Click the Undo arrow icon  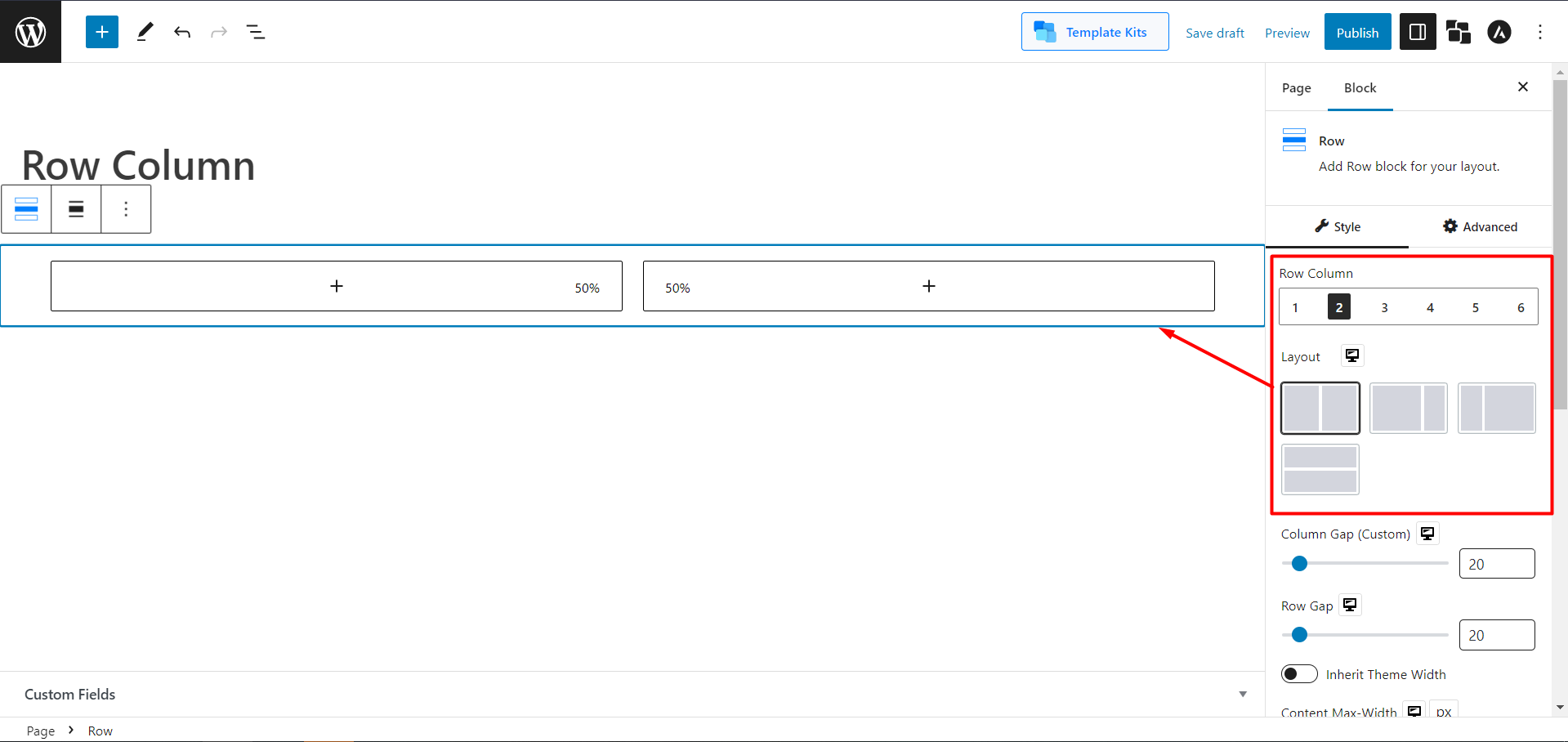coord(182,32)
